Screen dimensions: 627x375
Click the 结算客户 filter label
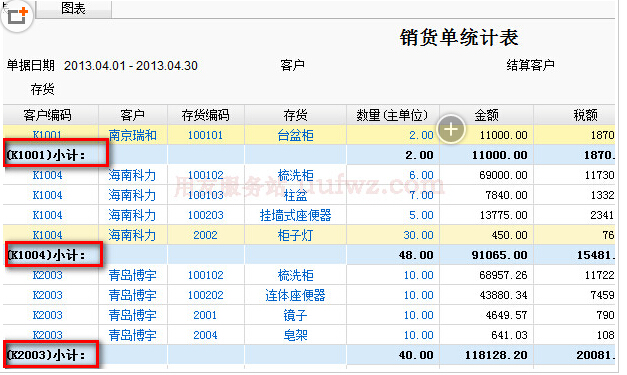(x=530, y=65)
